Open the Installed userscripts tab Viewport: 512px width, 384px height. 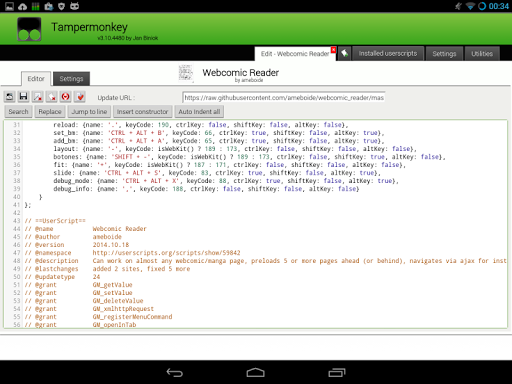point(388,54)
